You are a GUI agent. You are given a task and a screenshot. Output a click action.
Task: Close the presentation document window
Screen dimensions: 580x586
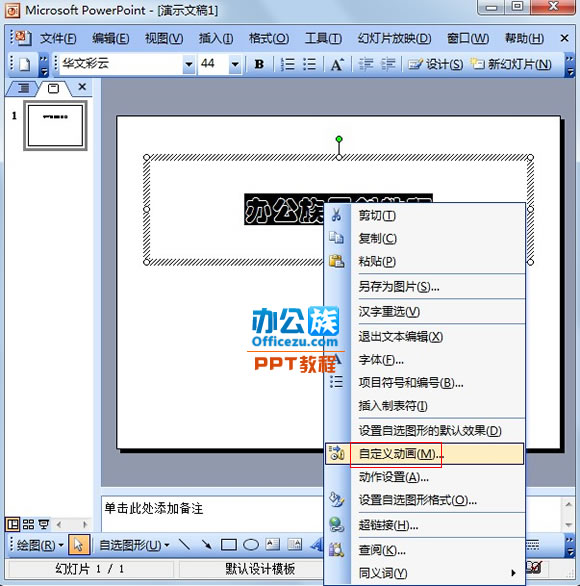click(x=564, y=38)
